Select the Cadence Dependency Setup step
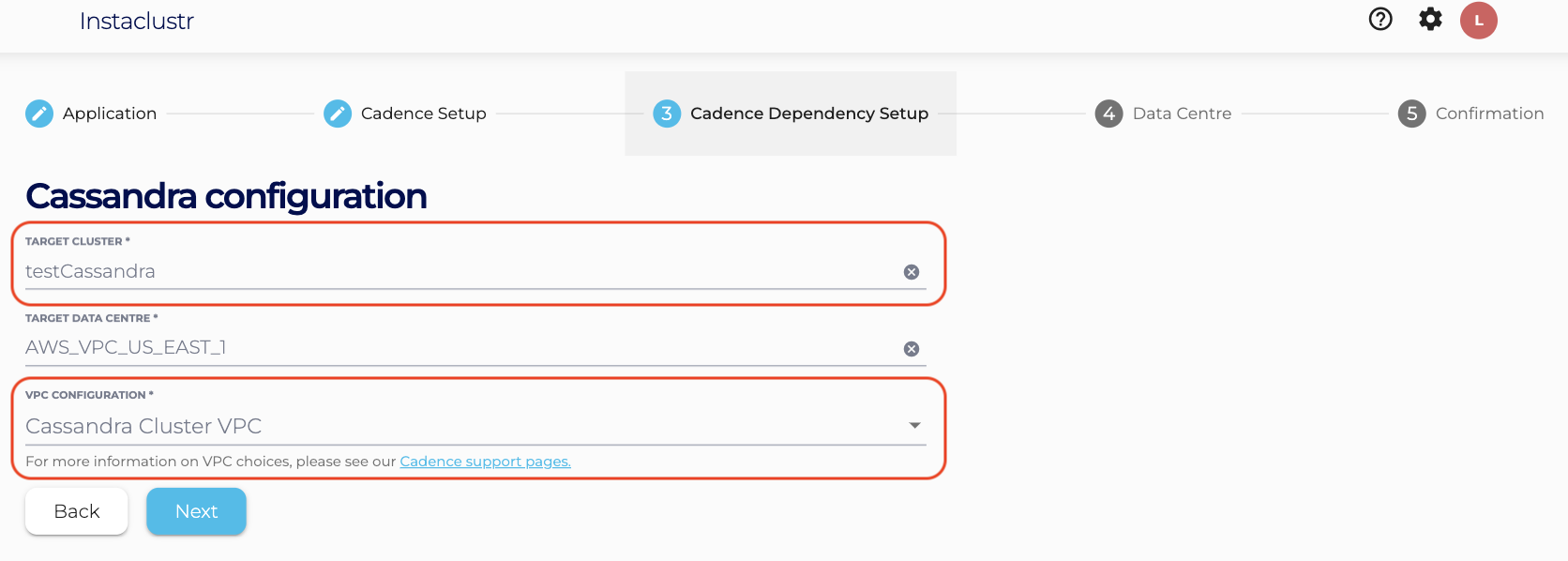Image resolution: width=1568 pixels, height=561 pixels. pos(808,114)
